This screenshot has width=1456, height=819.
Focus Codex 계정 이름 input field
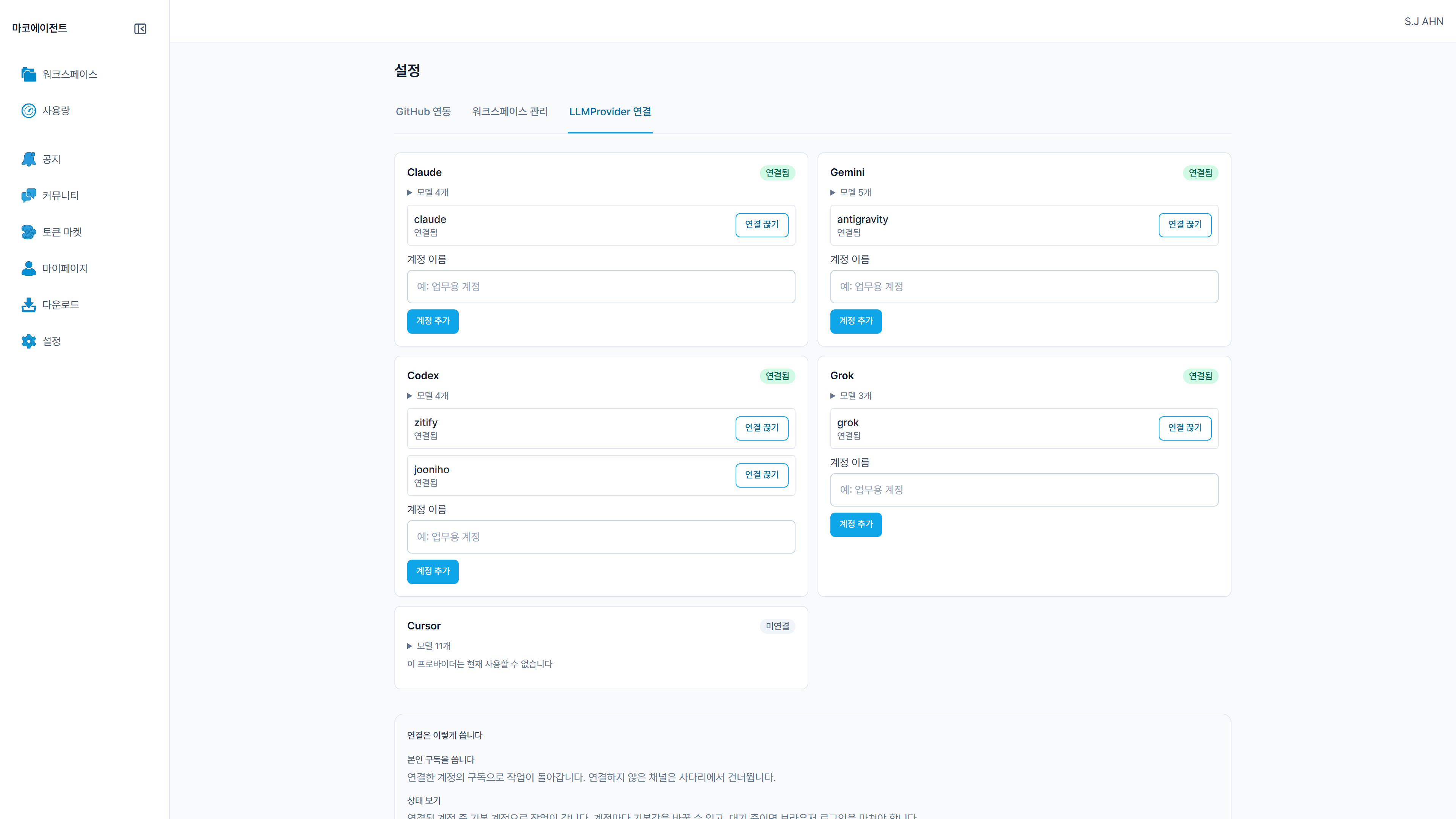tap(601, 537)
